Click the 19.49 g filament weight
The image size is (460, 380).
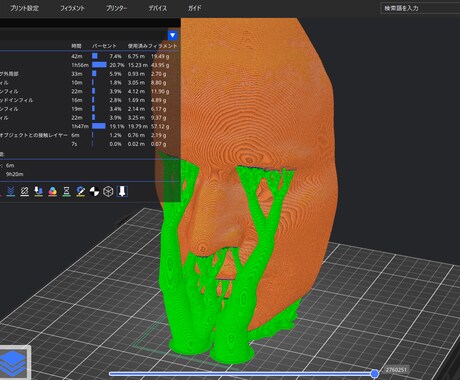coord(160,56)
